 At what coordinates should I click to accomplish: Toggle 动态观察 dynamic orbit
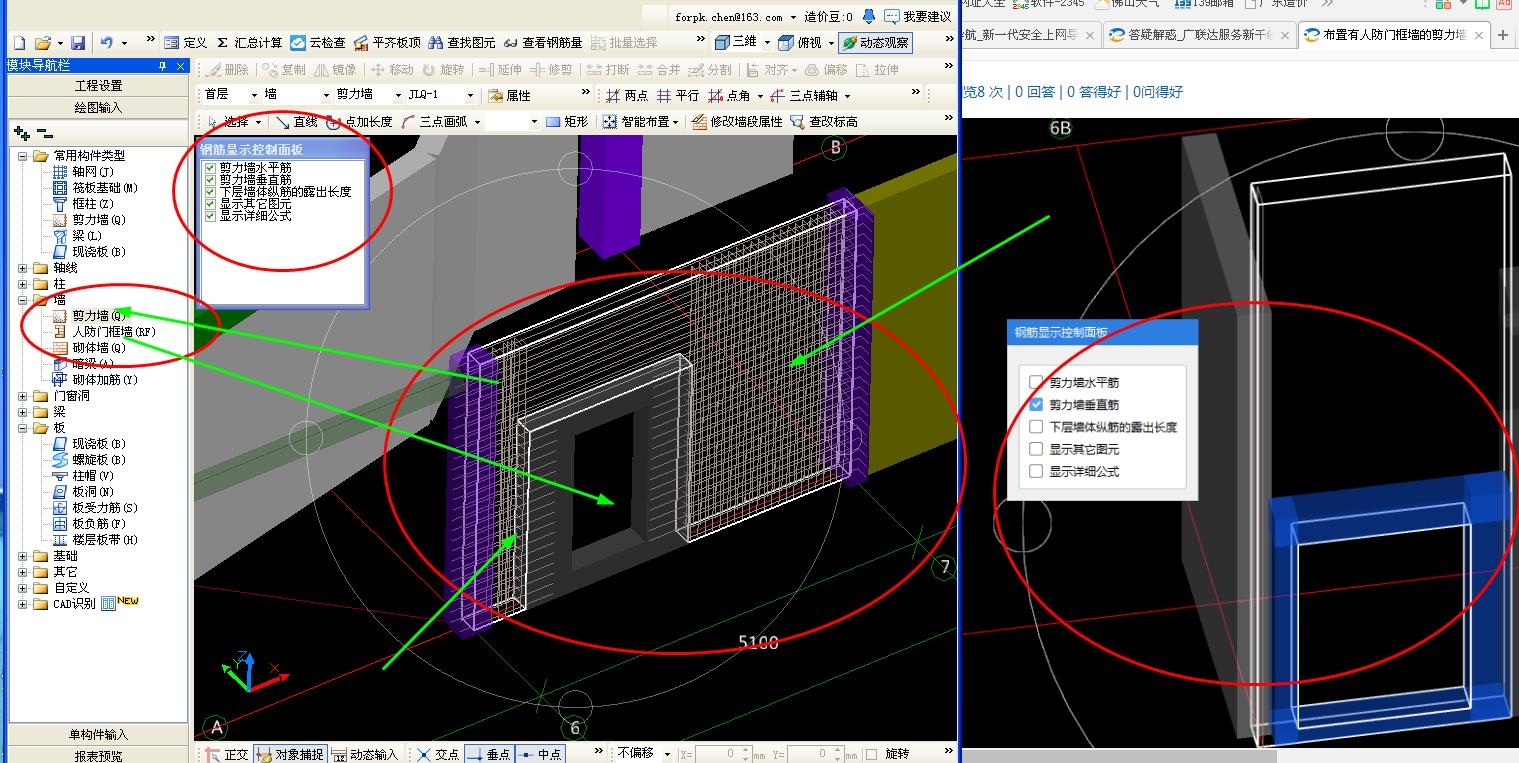875,43
